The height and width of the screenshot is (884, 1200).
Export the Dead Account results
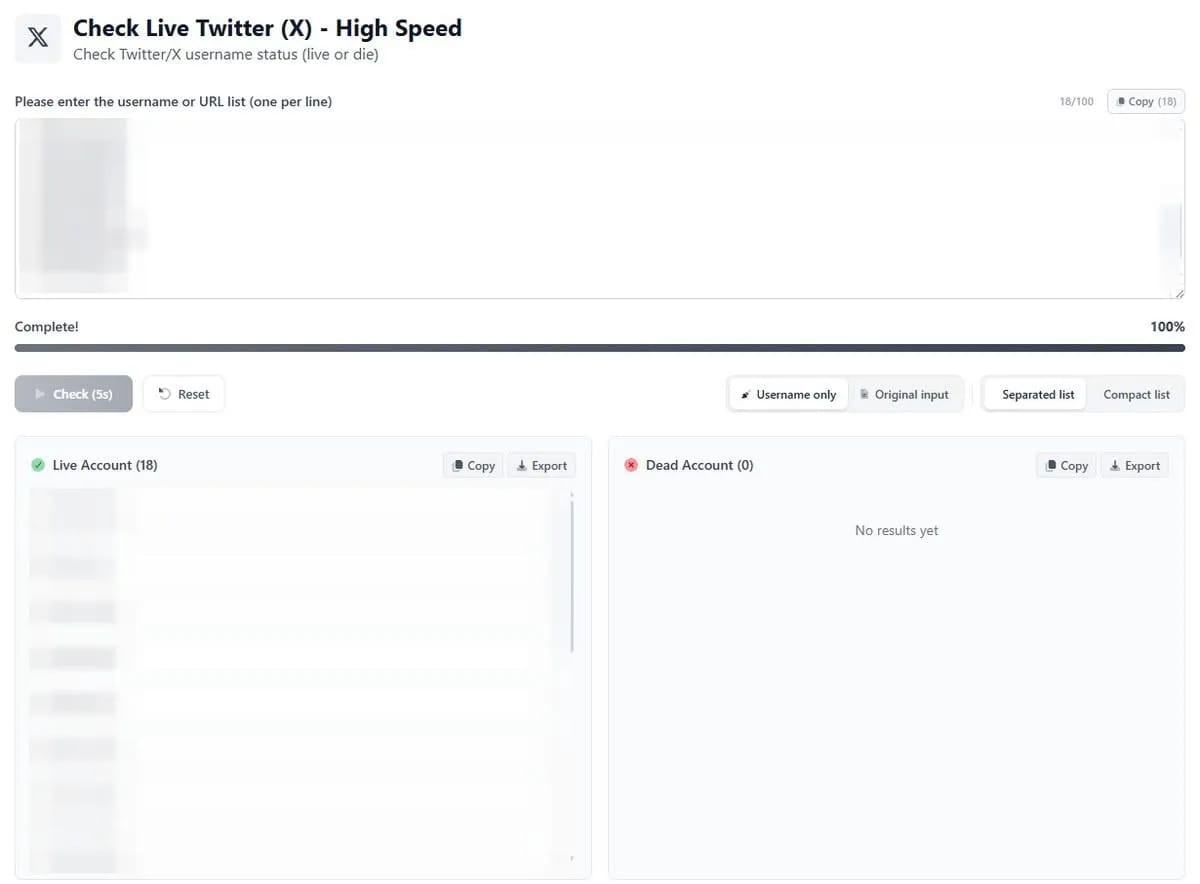pyautogui.click(x=1135, y=465)
